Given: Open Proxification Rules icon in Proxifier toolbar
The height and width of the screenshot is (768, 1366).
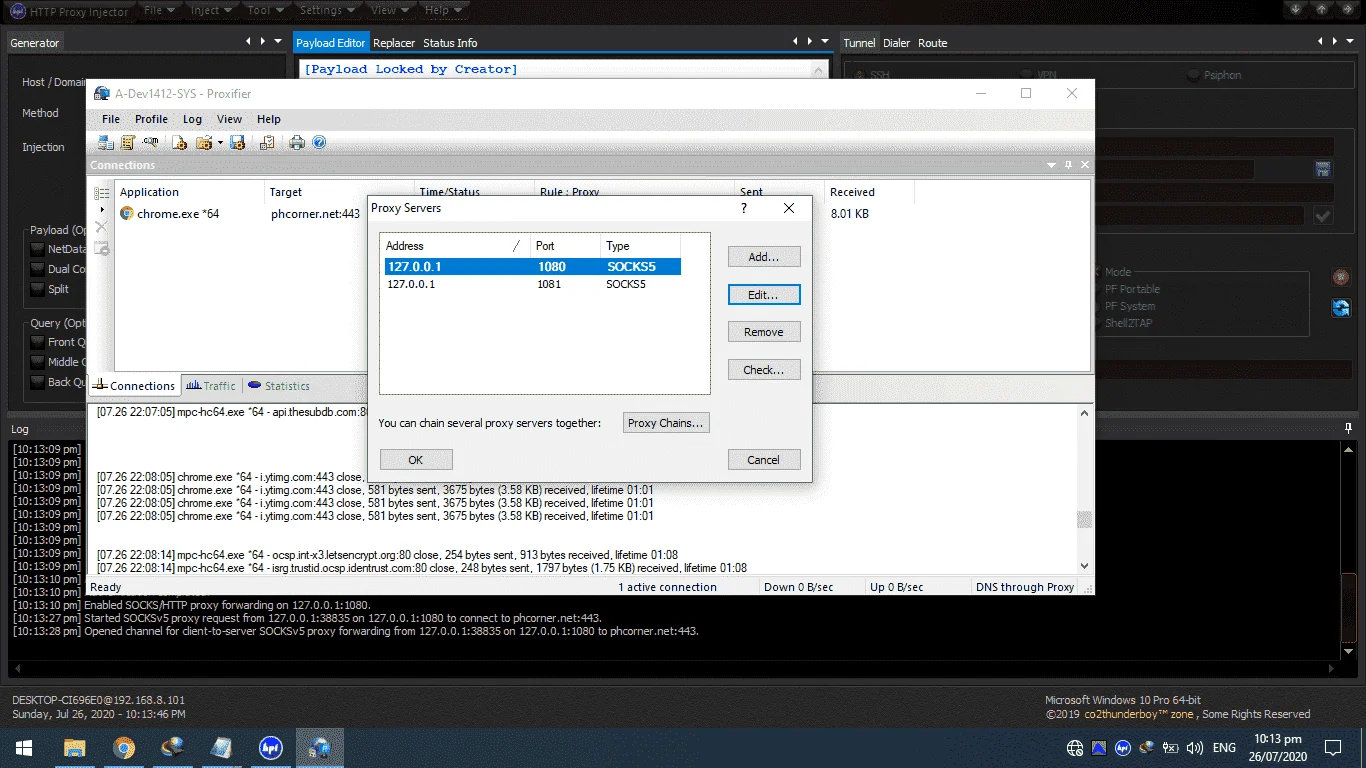Looking at the screenshot, I should [x=128, y=143].
